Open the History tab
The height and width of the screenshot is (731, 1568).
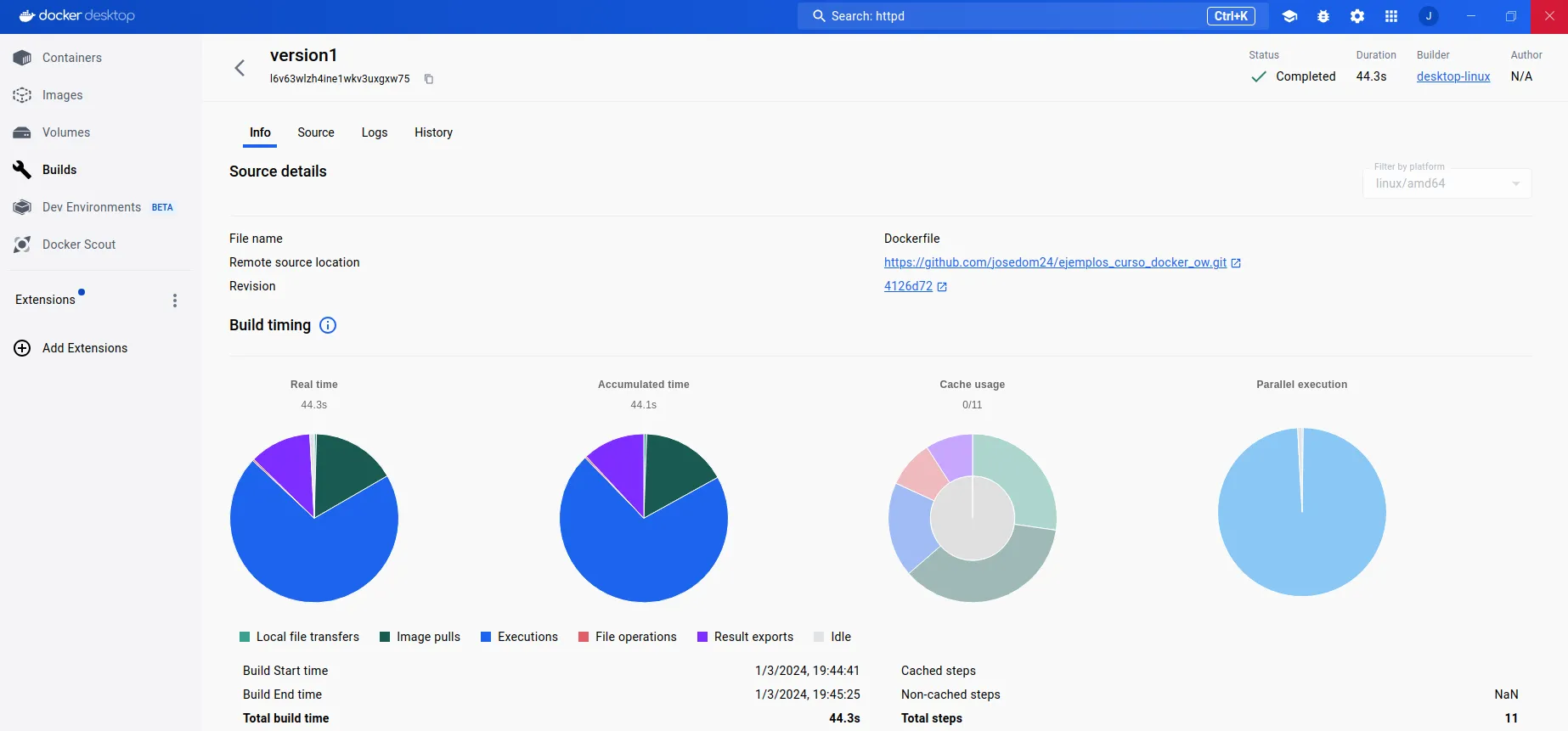pos(433,132)
